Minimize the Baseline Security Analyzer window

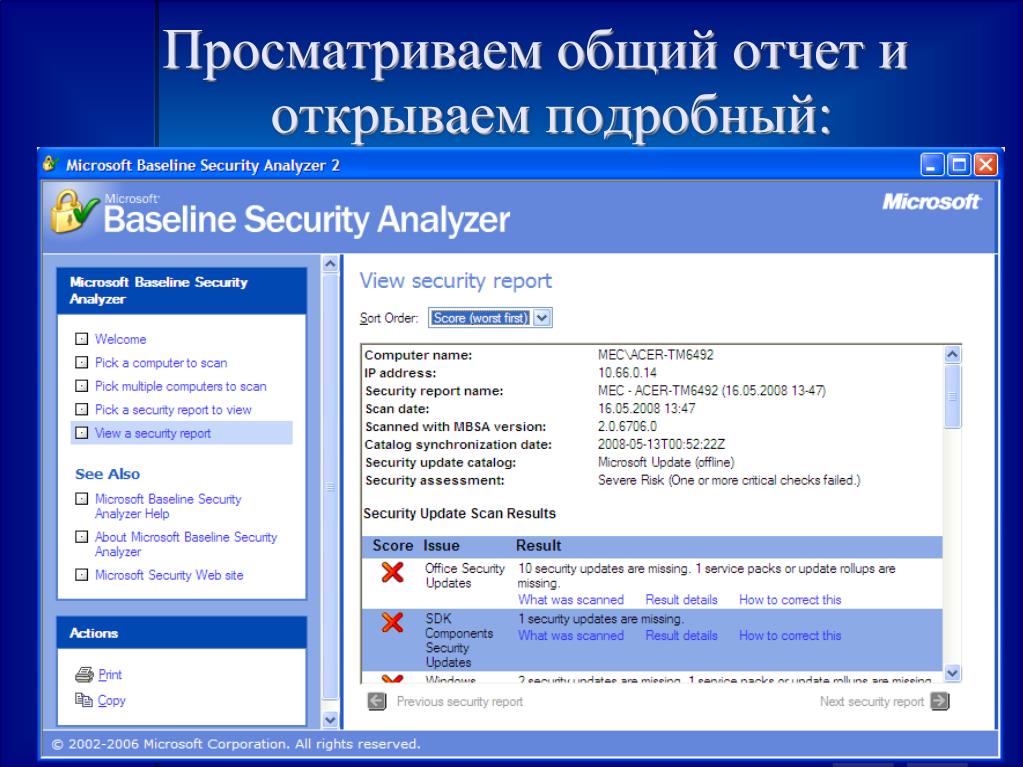[x=932, y=164]
